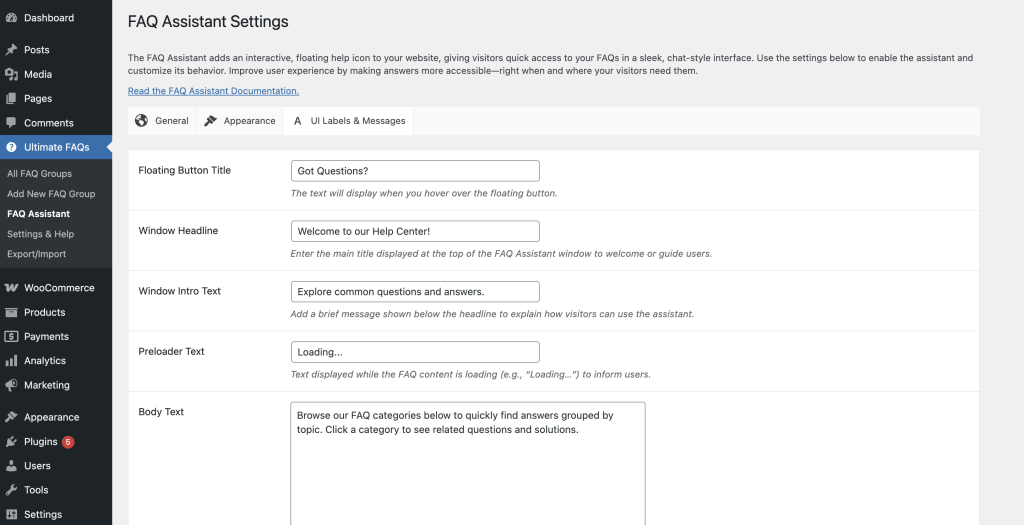Click the Media icon in sidebar
1024x525 pixels.
pyautogui.click(x=11, y=74)
